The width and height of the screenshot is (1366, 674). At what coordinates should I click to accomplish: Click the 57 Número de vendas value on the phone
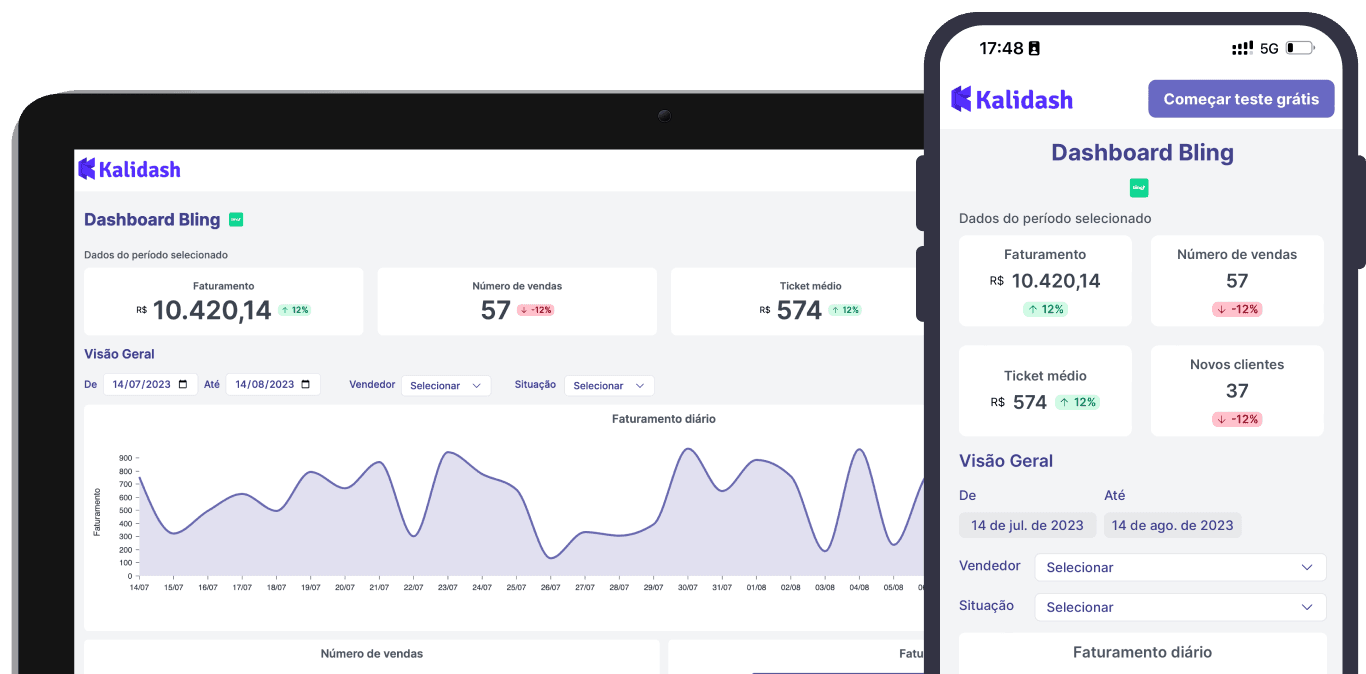(1237, 281)
